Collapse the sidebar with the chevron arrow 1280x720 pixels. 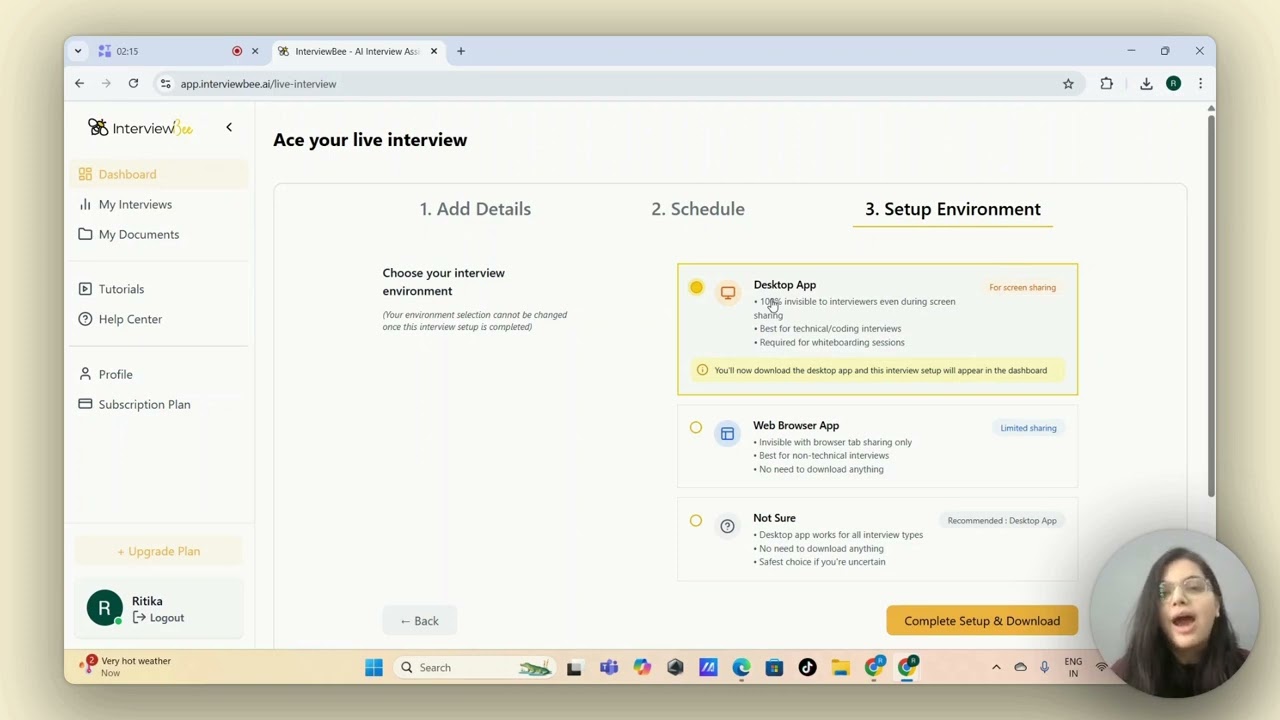(x=229, y=127)
